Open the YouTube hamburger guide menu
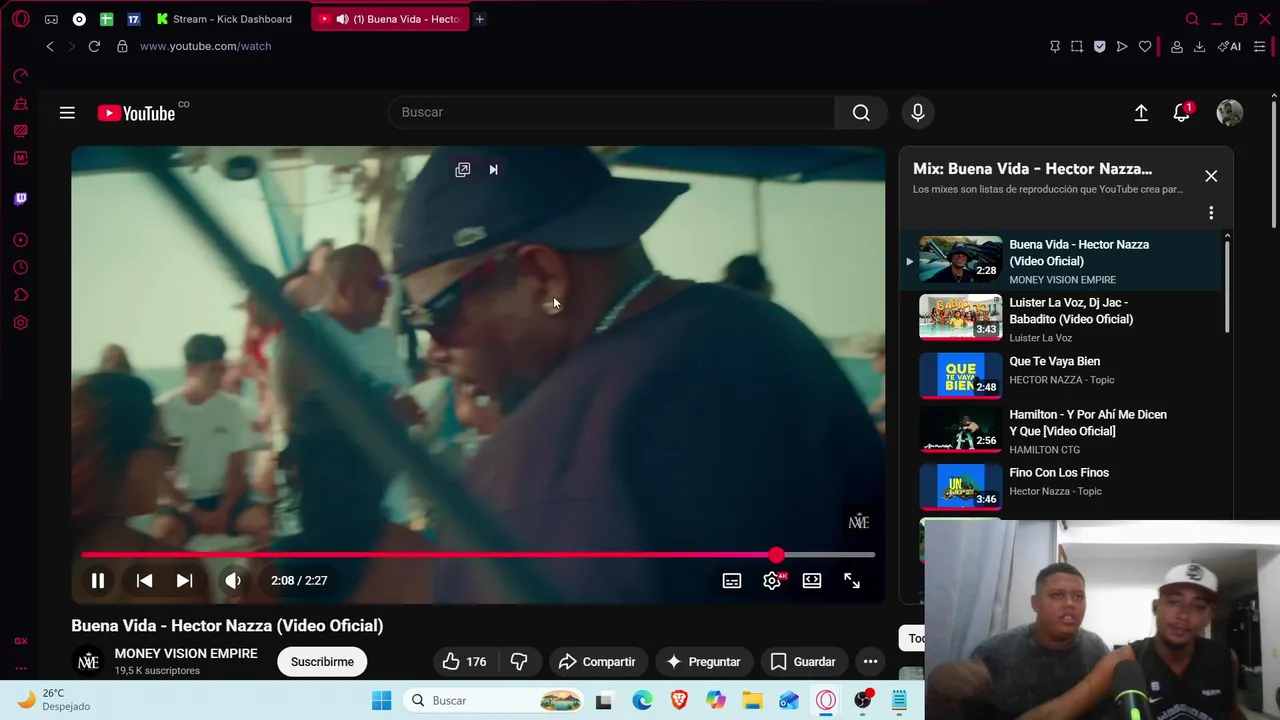Image resolution: width=1280 pixels, height=720 pixels. [67, 113]
